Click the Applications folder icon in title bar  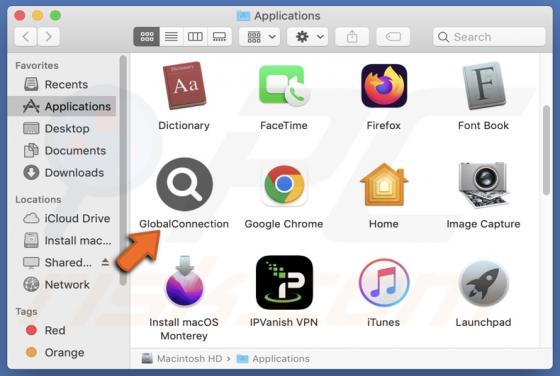click(243, 16)
